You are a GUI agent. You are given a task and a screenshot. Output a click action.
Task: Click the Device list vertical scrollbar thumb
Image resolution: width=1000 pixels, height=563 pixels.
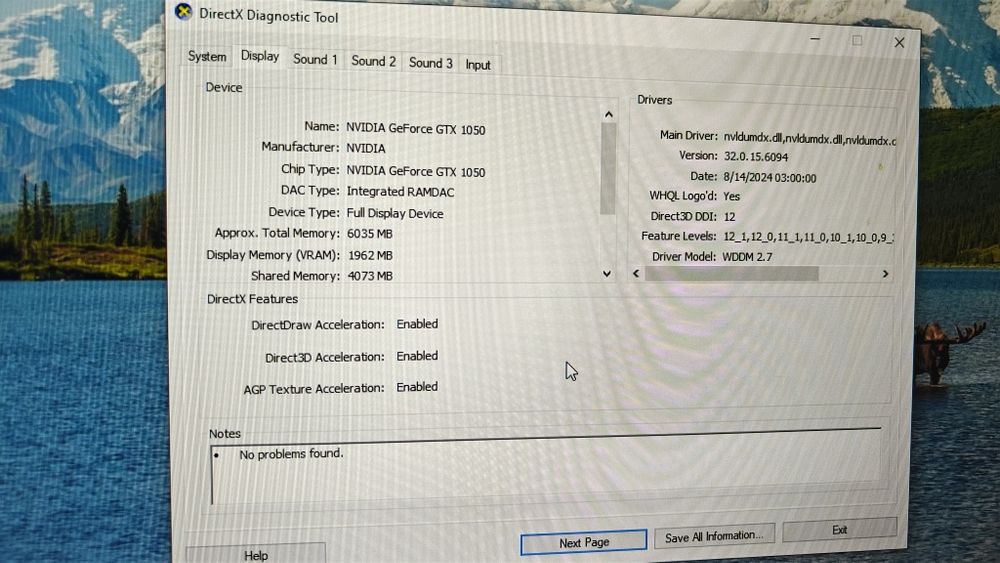[608, 168]
